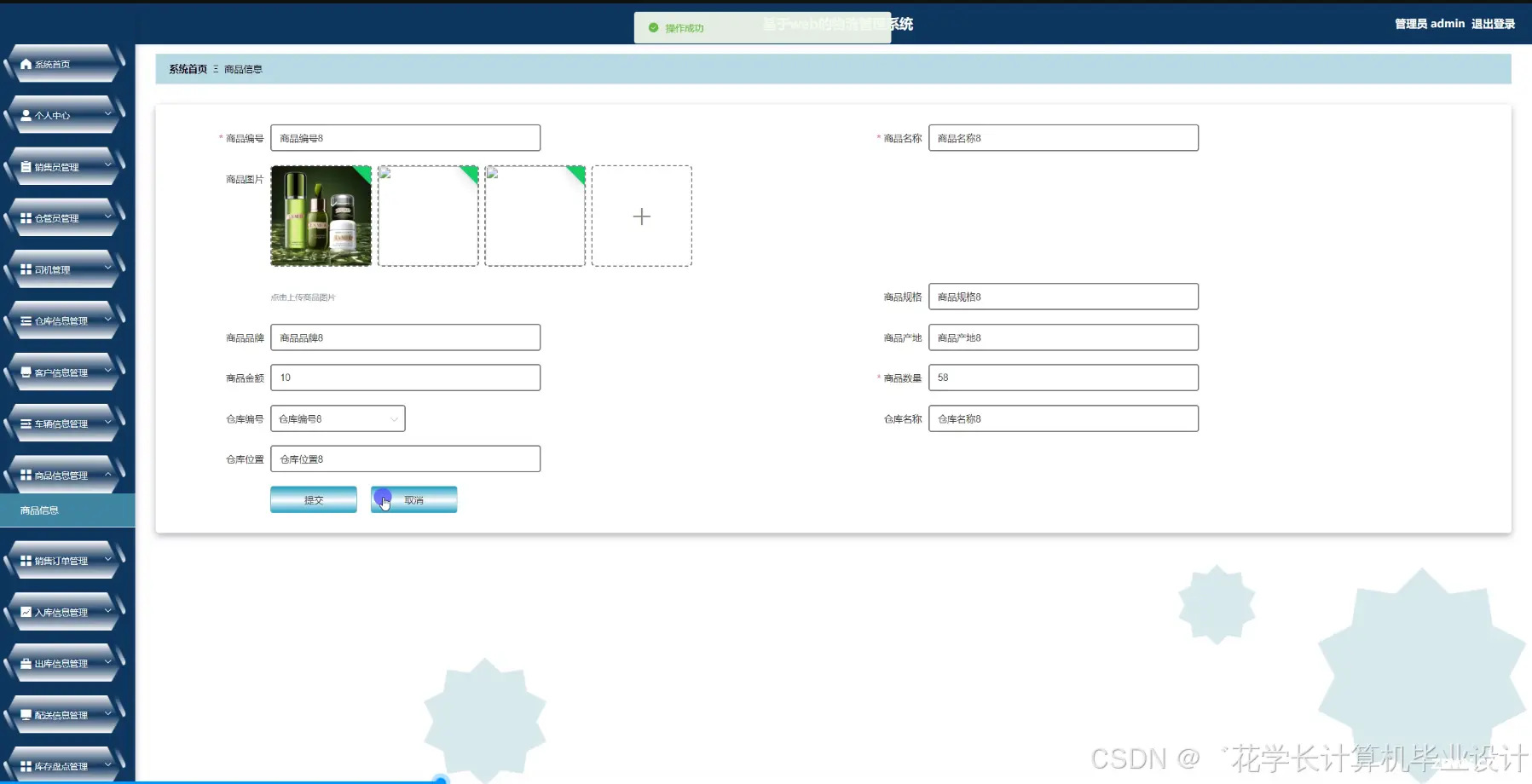The height and width of the screenshot is (784, 1532).
Task: Click the grid icon for 销售订单管理
Action: point(26,561)
